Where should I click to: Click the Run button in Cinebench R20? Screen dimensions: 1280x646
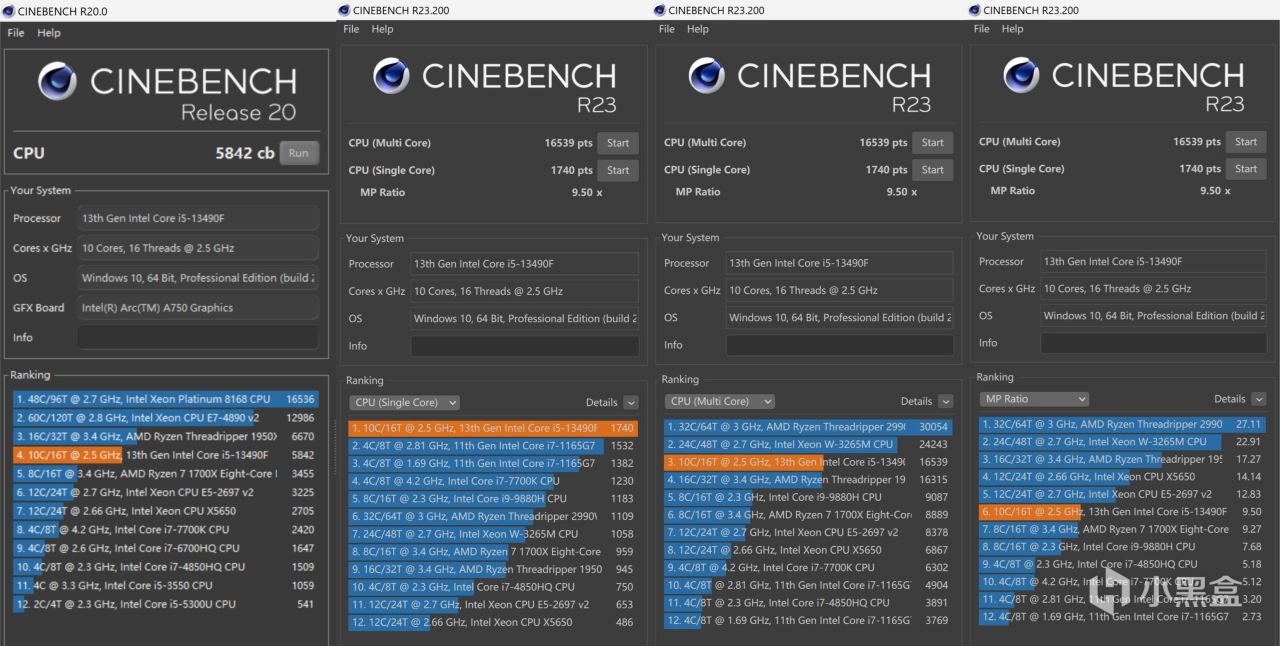point(299,153)
